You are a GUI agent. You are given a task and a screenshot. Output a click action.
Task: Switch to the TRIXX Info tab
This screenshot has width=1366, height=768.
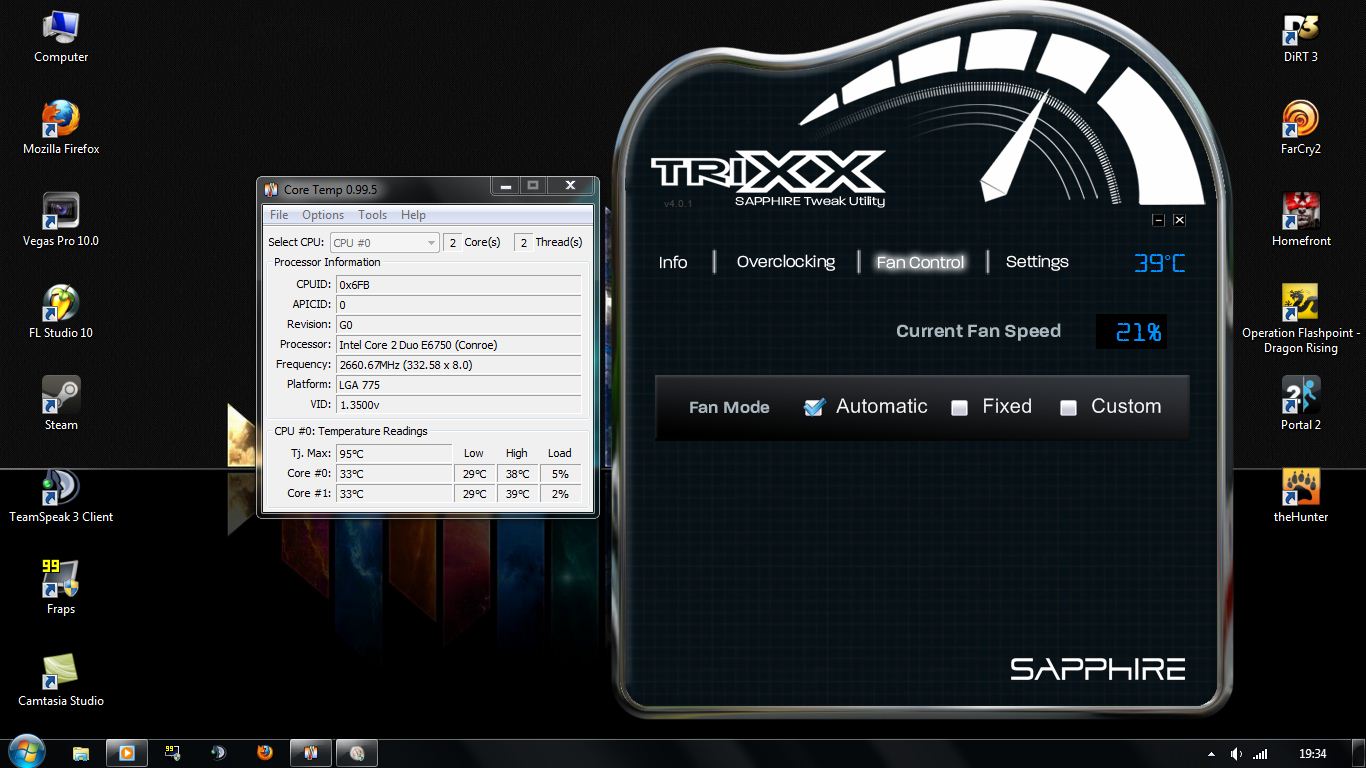[x=673, y=262]
